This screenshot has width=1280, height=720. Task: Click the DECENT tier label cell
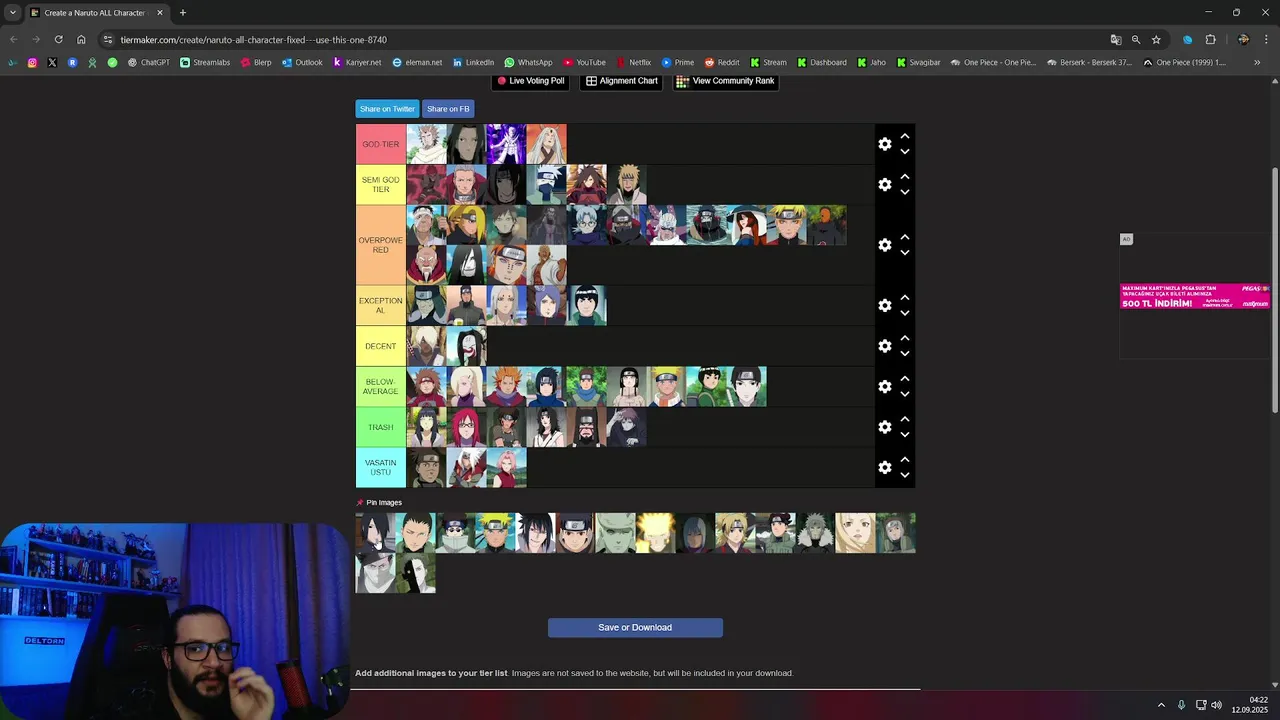point(381,346)
